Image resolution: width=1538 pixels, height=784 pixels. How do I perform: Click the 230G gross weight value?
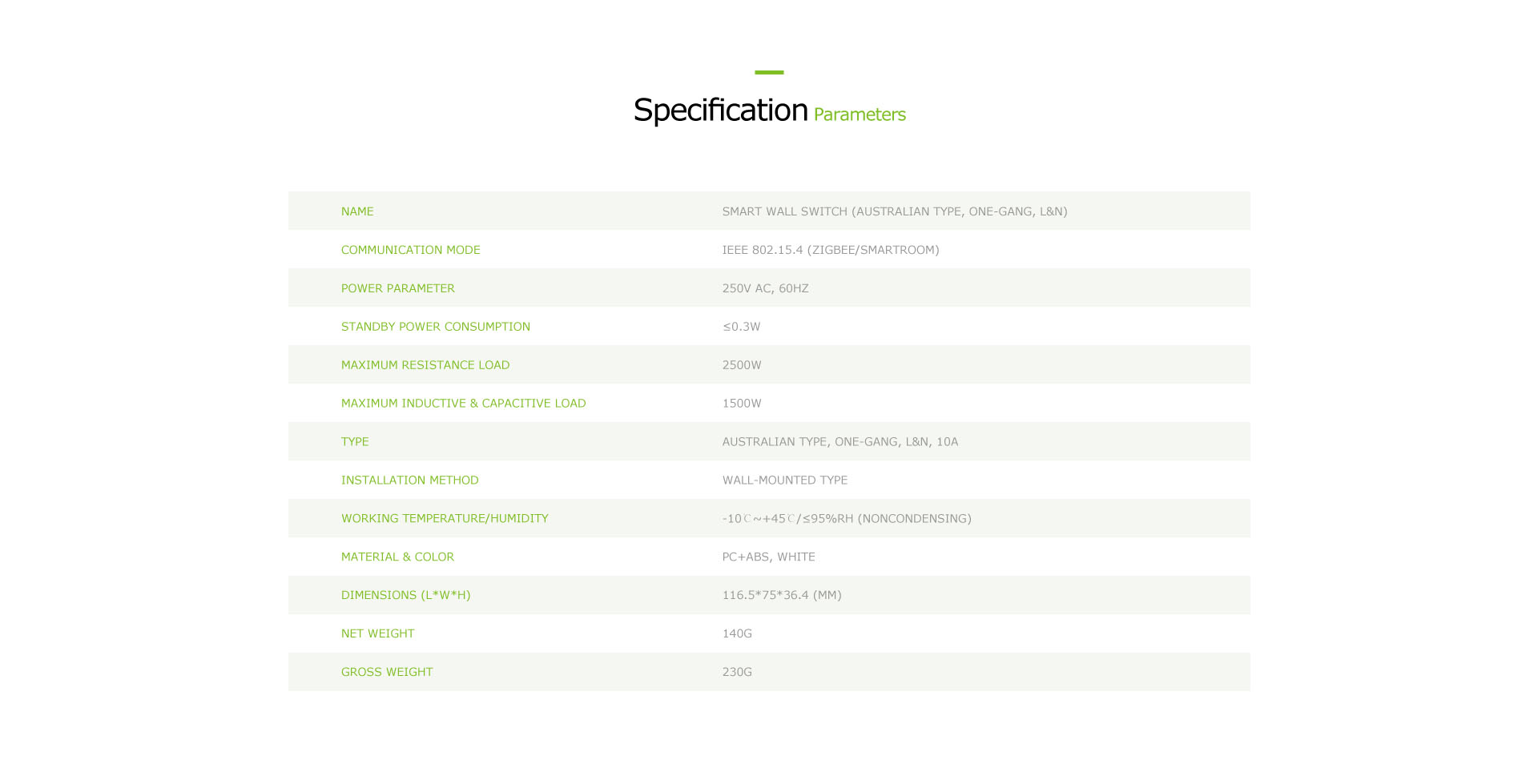(x=737, y=672)
